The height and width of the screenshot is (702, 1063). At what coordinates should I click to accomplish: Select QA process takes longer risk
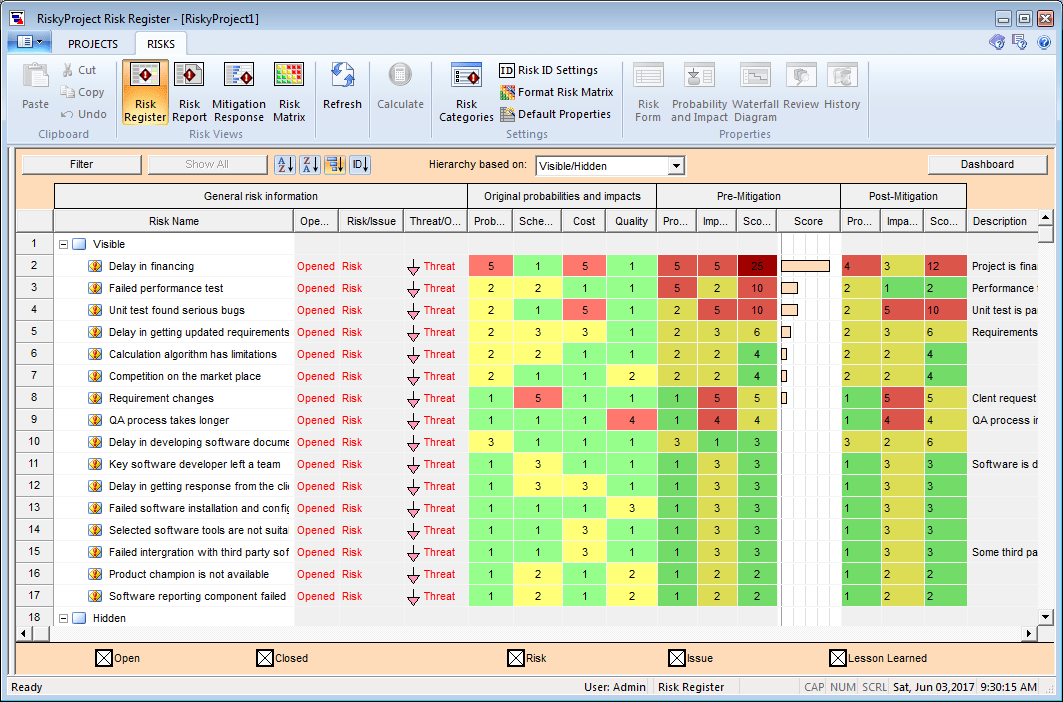pyautogui.click(x=169, y=421)
